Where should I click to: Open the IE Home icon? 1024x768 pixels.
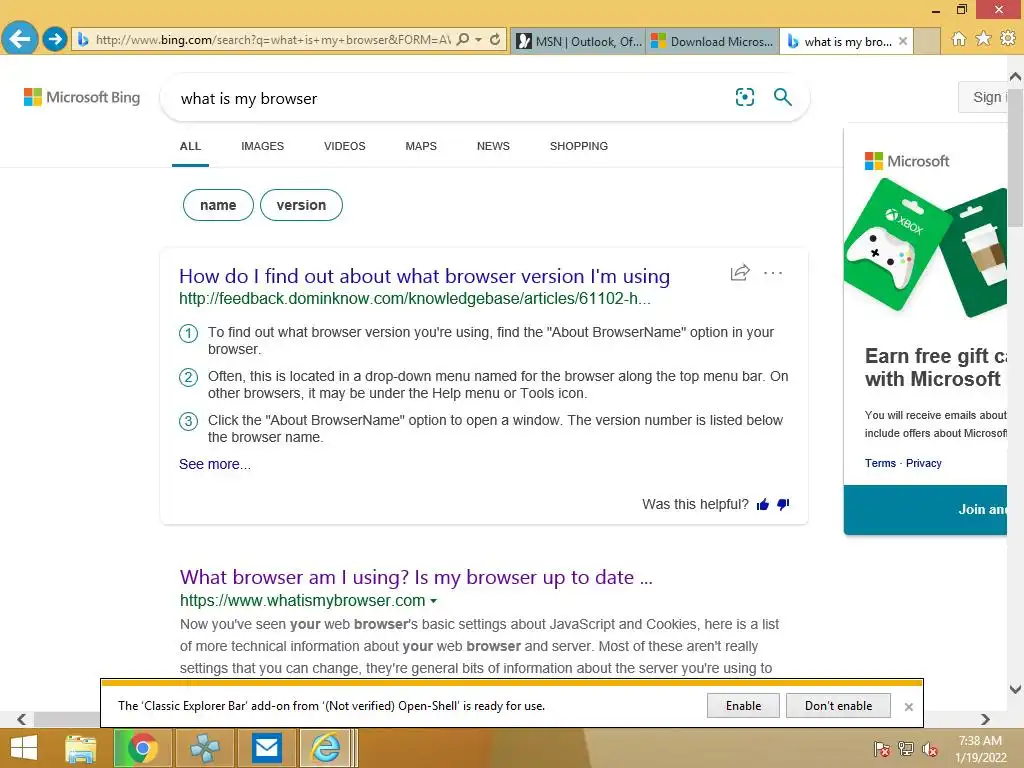pyautogui.click(x=959, y=39)
